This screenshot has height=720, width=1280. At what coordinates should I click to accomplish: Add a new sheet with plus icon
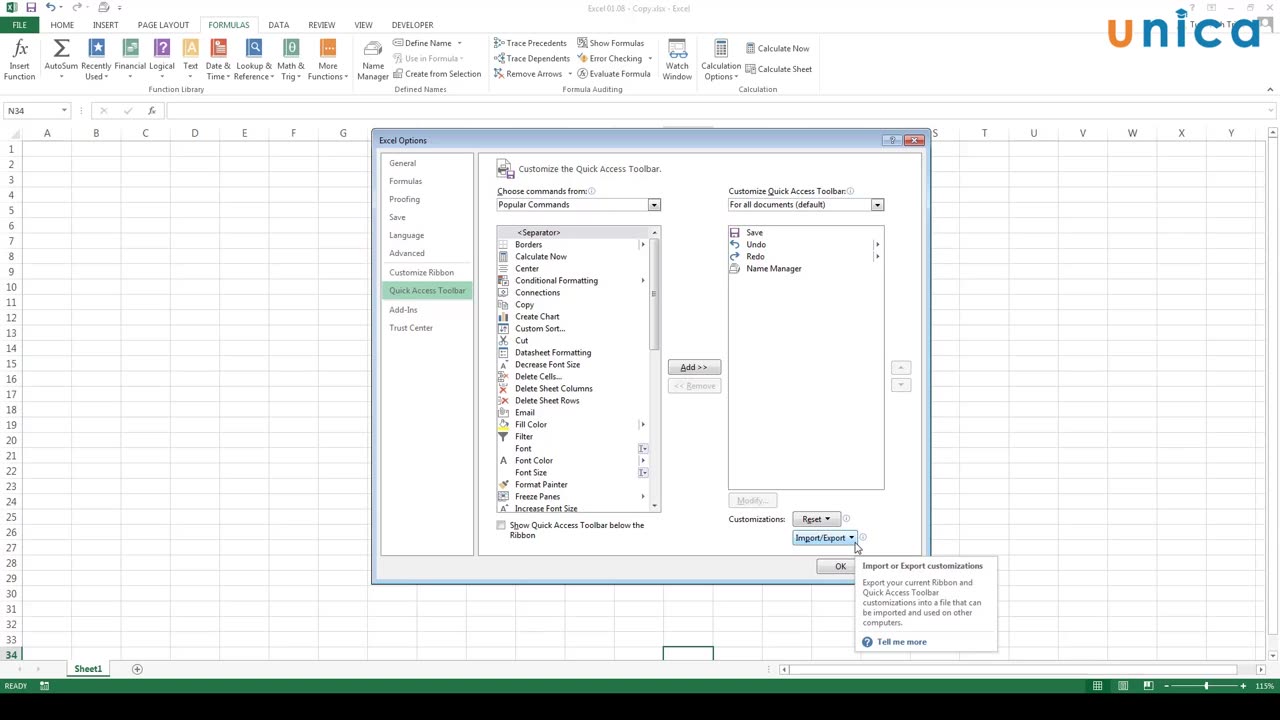[x=137, y=669]
